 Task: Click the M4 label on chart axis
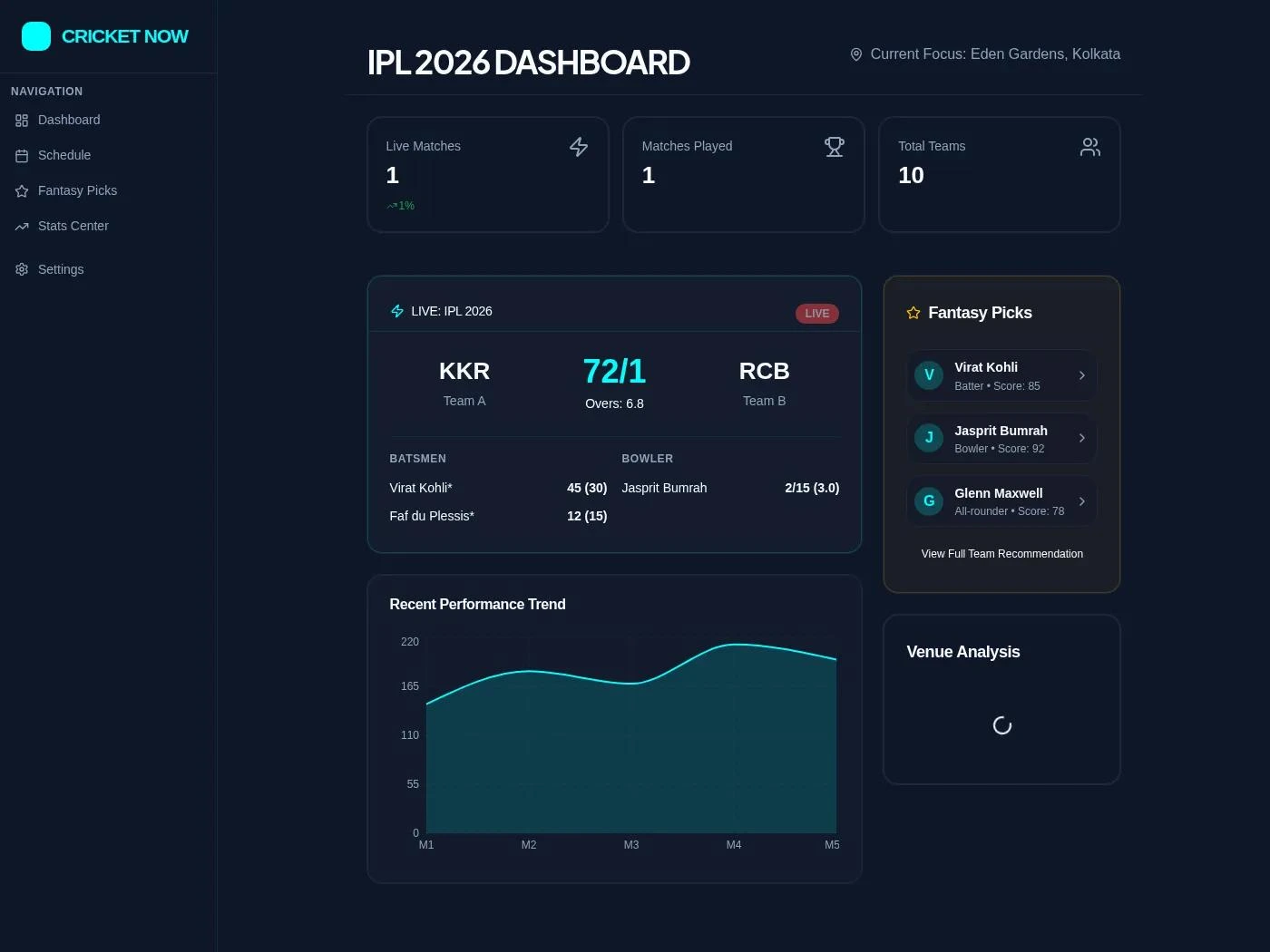coord(734,845)
